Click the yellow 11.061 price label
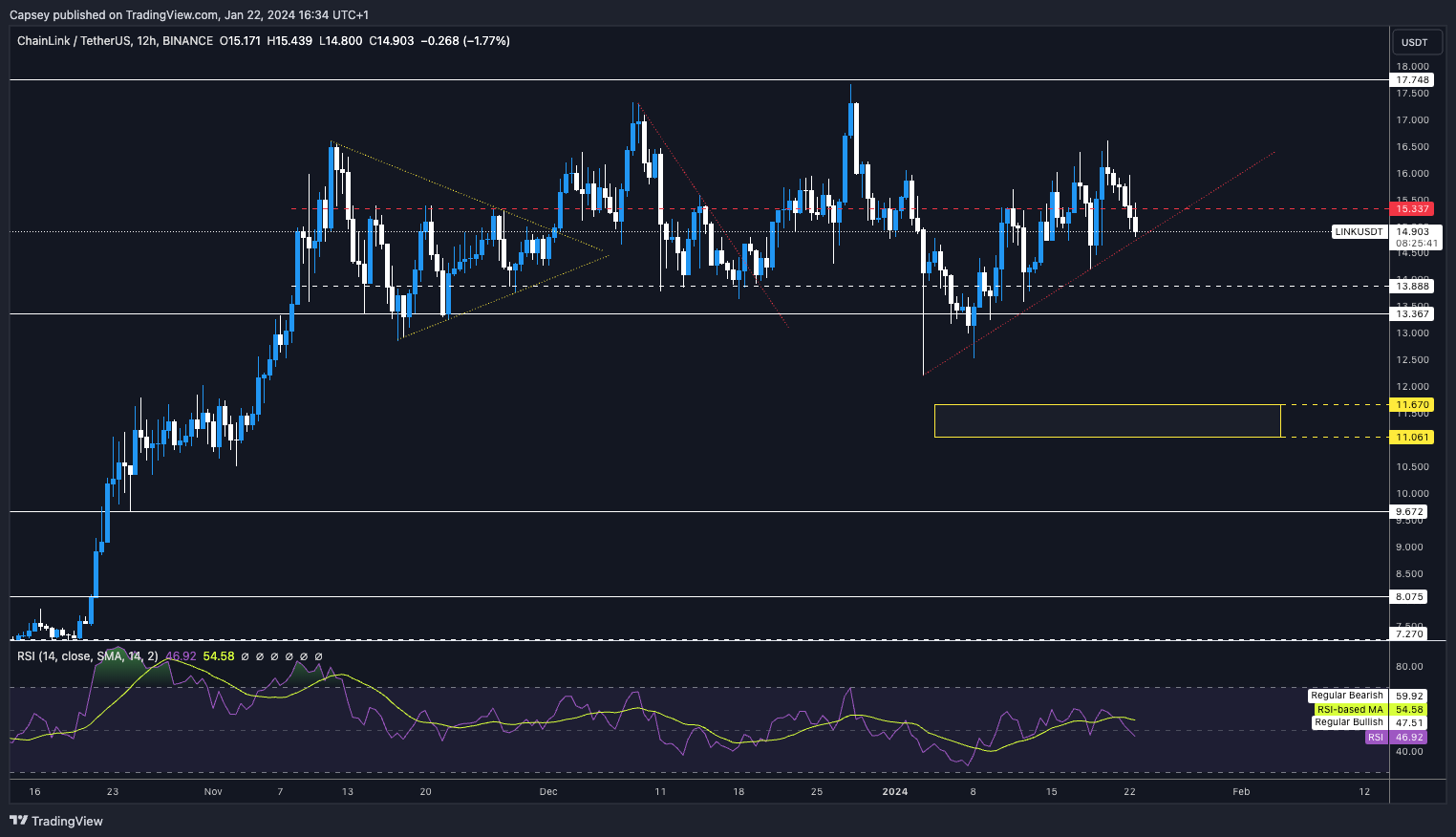This screenshot has height=837, width=1456. 1412,437
